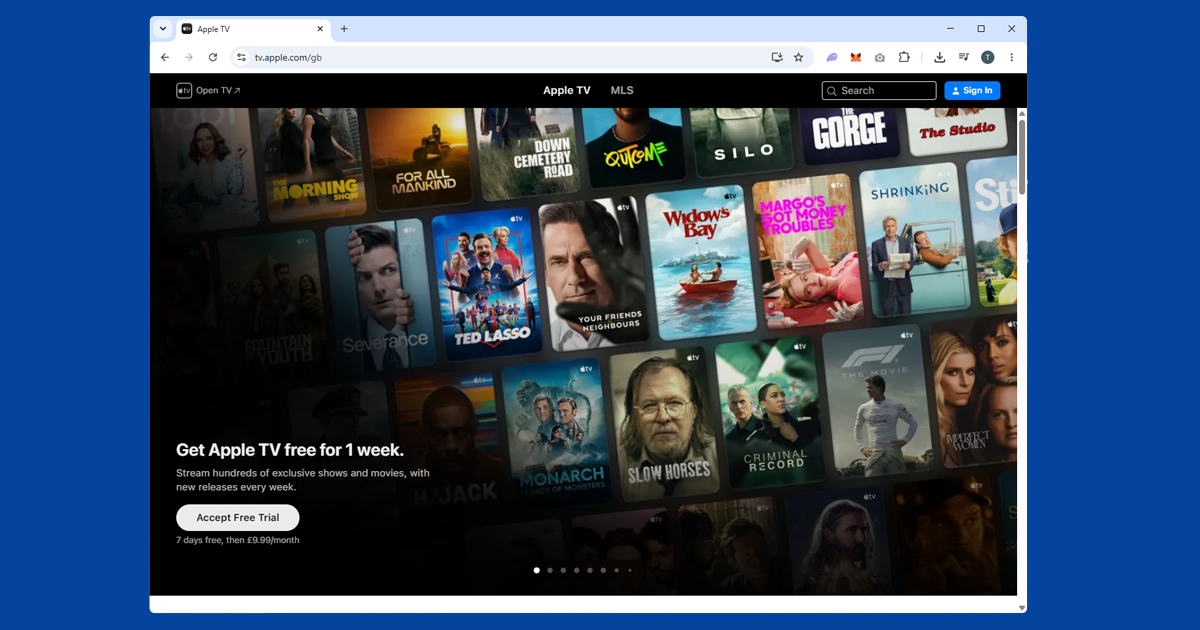This screenshot has height=630, width=1200.
Task: Select the fourth carousel dot
Action: (577, 570)
